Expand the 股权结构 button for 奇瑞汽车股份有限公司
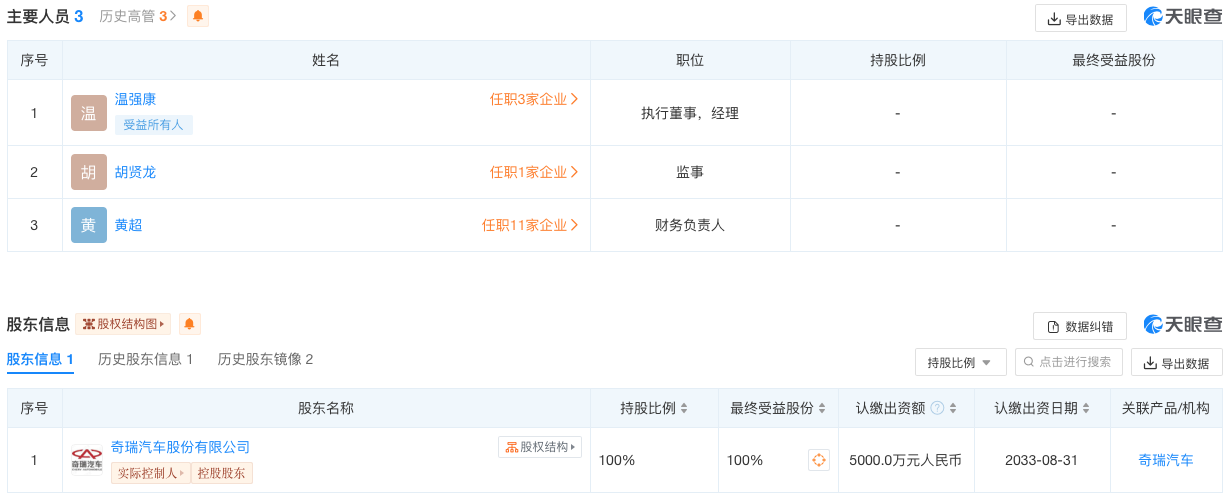Viewport: 1228px width, 497px height. 540,447
